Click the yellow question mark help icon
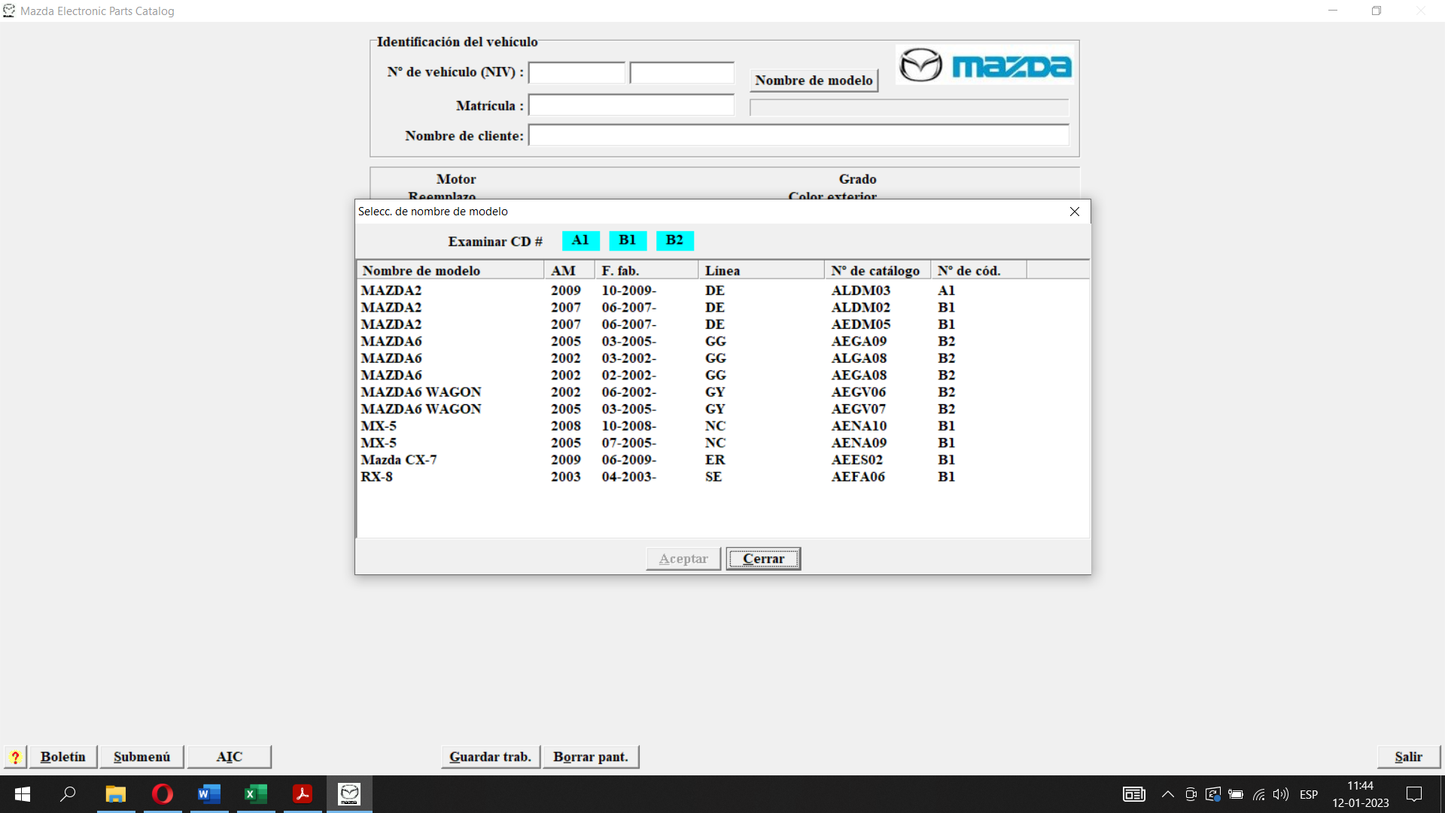1445x813 pixels. click(15, 757)
